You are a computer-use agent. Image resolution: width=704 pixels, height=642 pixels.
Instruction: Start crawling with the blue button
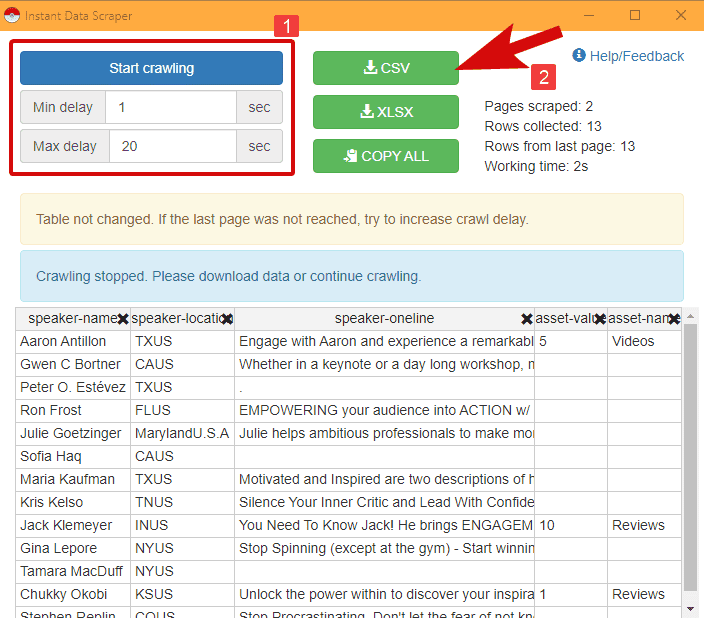151,68
